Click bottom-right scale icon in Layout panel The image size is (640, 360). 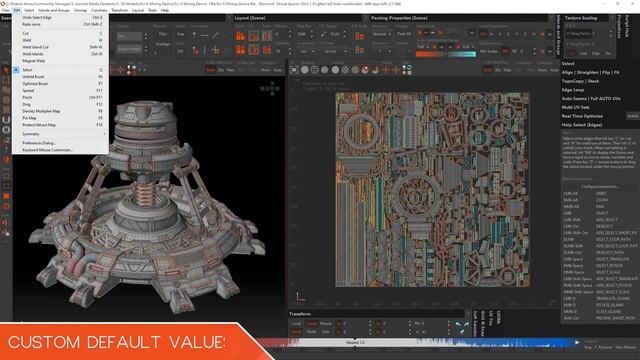(x=267, y=50)
